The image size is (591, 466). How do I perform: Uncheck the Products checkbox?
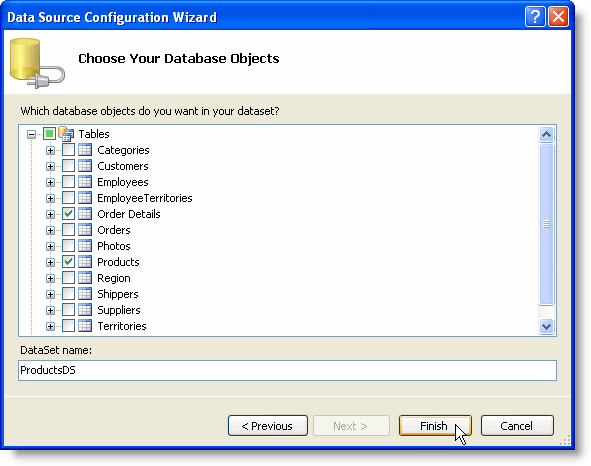coord(68,262)
